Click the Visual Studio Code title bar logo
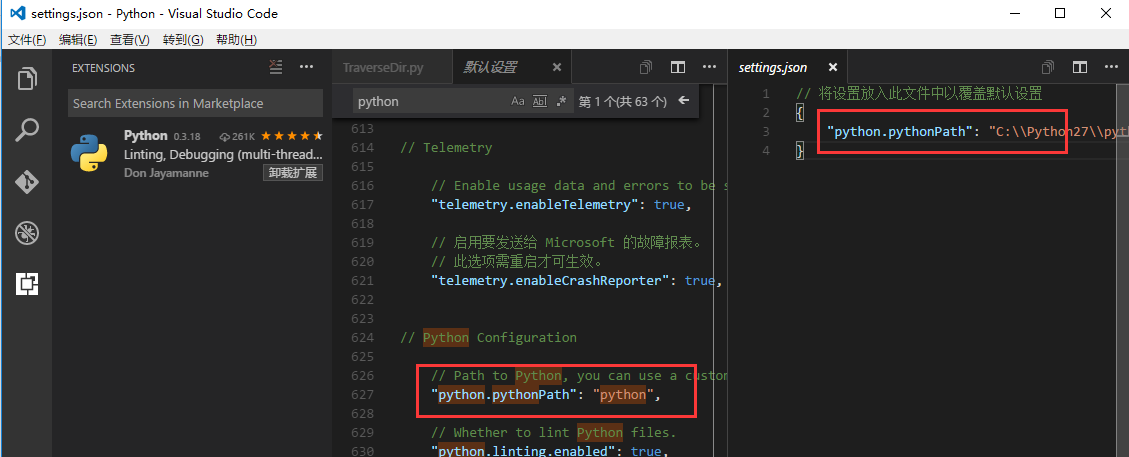 [17, 14]
